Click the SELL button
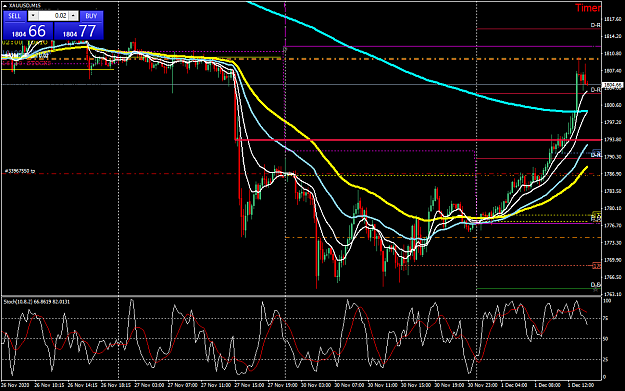This screenshot has width=625, height=391. pyautogui.click(x=14, y=16)
